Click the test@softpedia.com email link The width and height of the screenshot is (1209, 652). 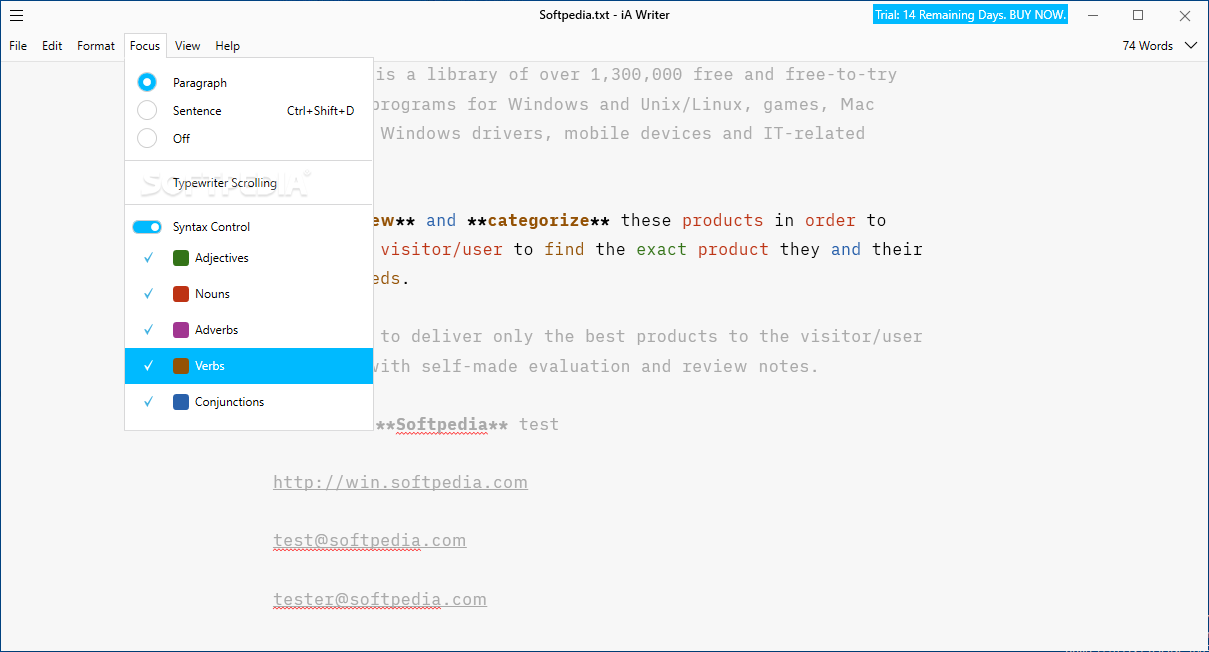coord(370,540)
